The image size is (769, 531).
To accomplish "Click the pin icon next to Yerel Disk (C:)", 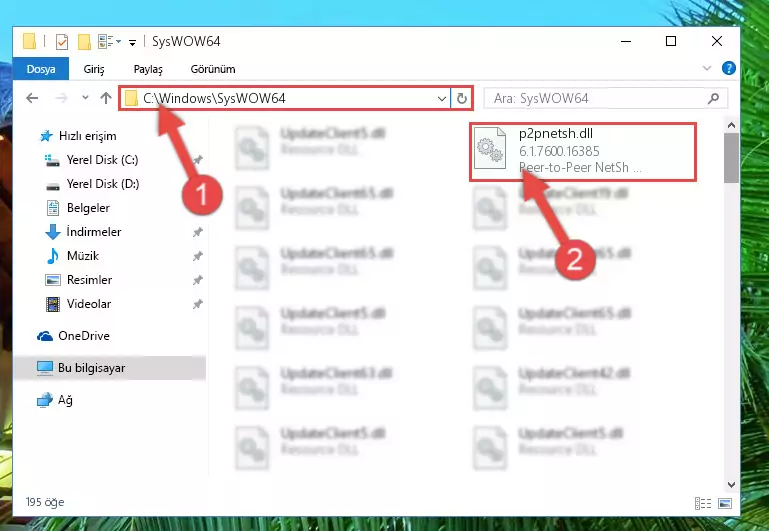I will pos(197,160).
